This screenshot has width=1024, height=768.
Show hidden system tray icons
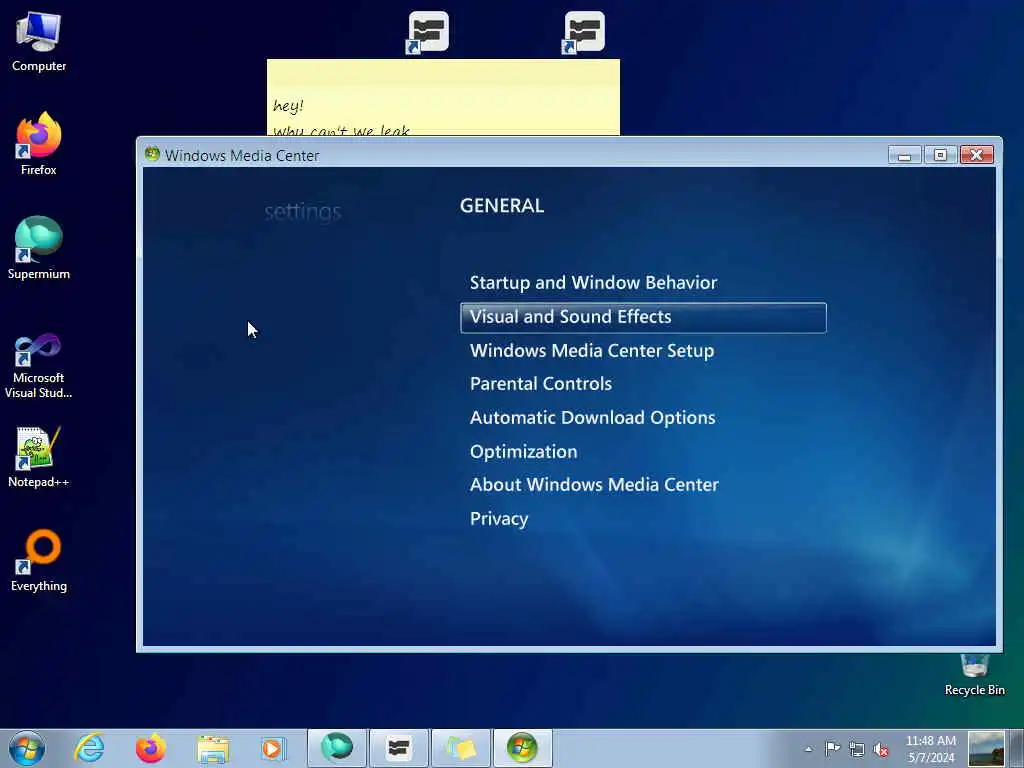pos(808,749)
